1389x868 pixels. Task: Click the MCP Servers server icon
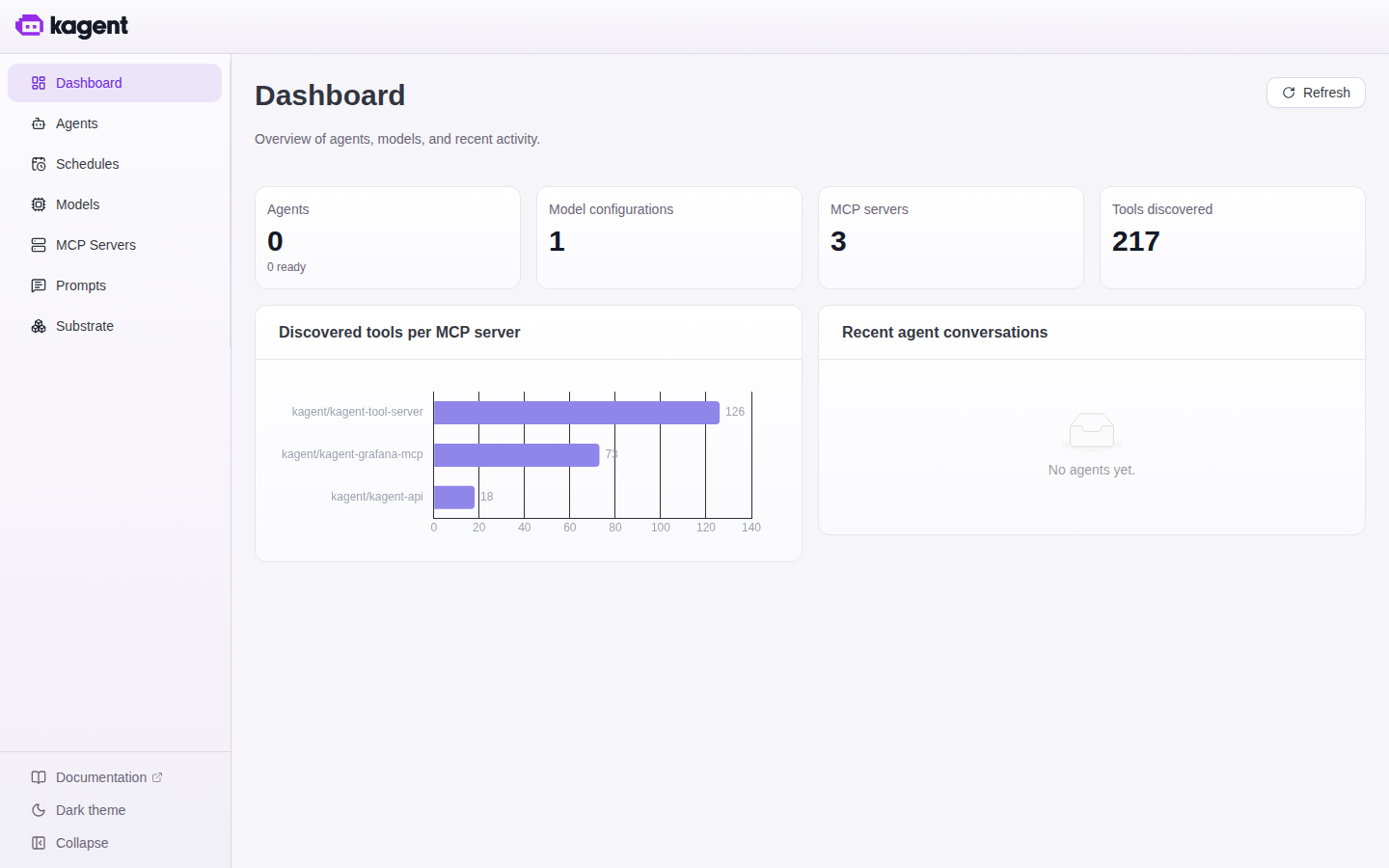[x=39, y=245]
